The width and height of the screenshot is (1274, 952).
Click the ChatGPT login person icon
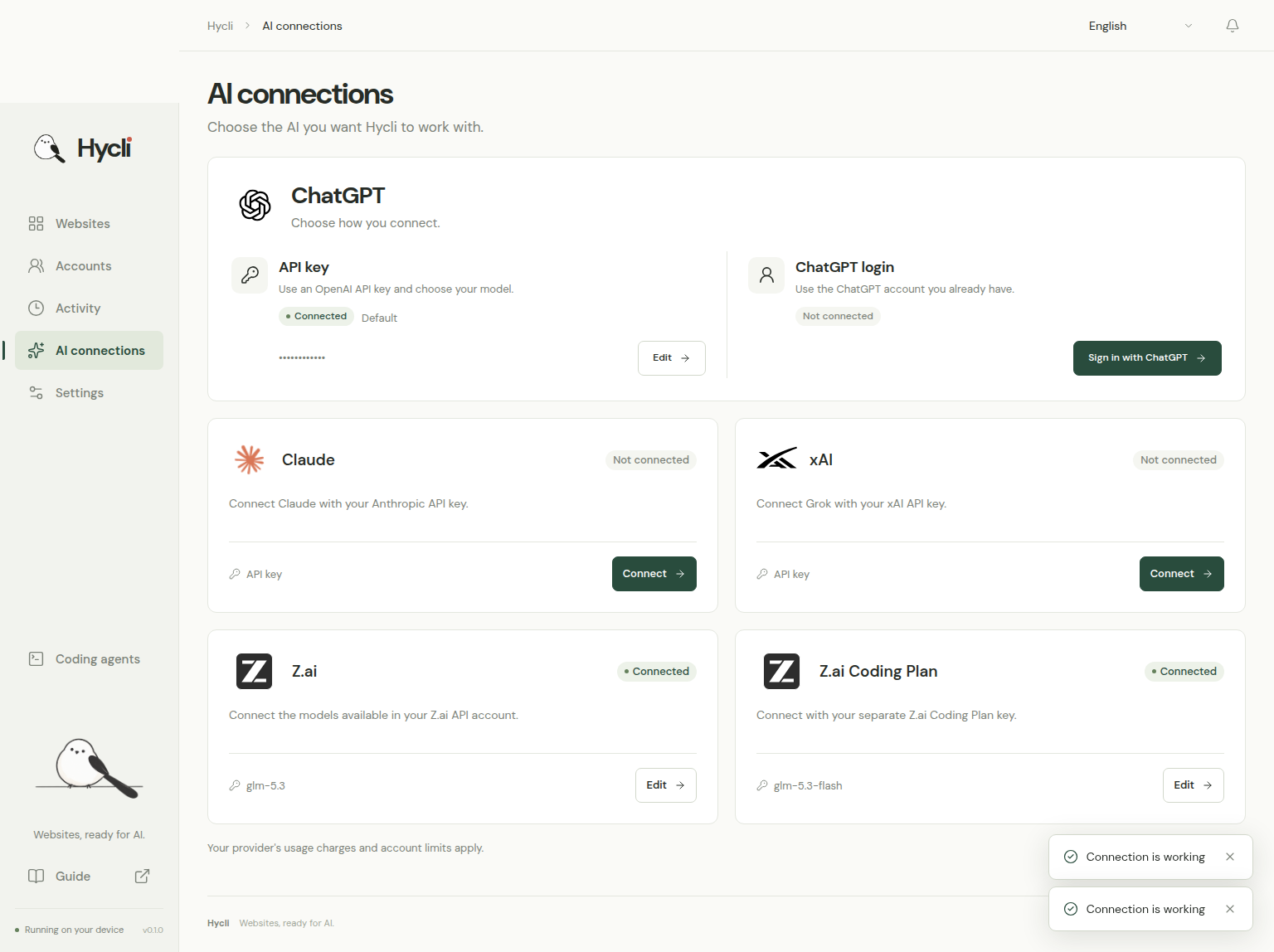pyautogui.click(x=766, y=275)
